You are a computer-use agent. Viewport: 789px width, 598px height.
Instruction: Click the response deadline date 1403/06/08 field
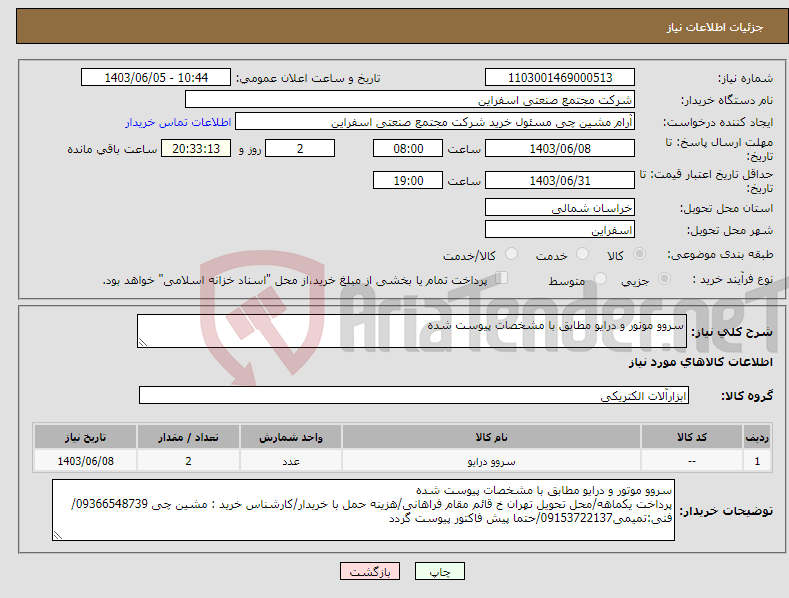(560, 148)
